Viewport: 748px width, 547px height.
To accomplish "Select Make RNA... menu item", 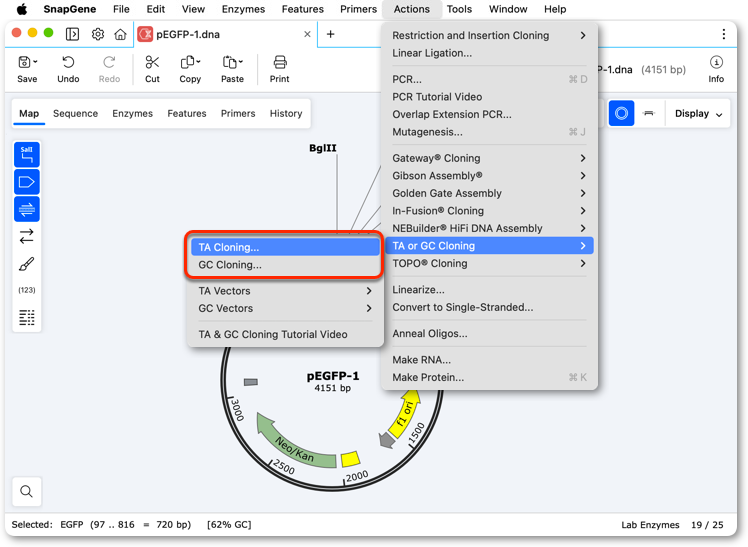I will click(x=489, y=360).
